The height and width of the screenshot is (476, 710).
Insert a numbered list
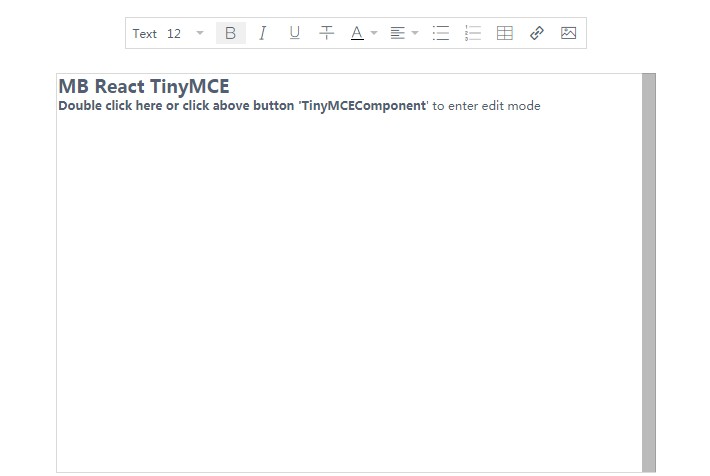click(x=473, y=33)
